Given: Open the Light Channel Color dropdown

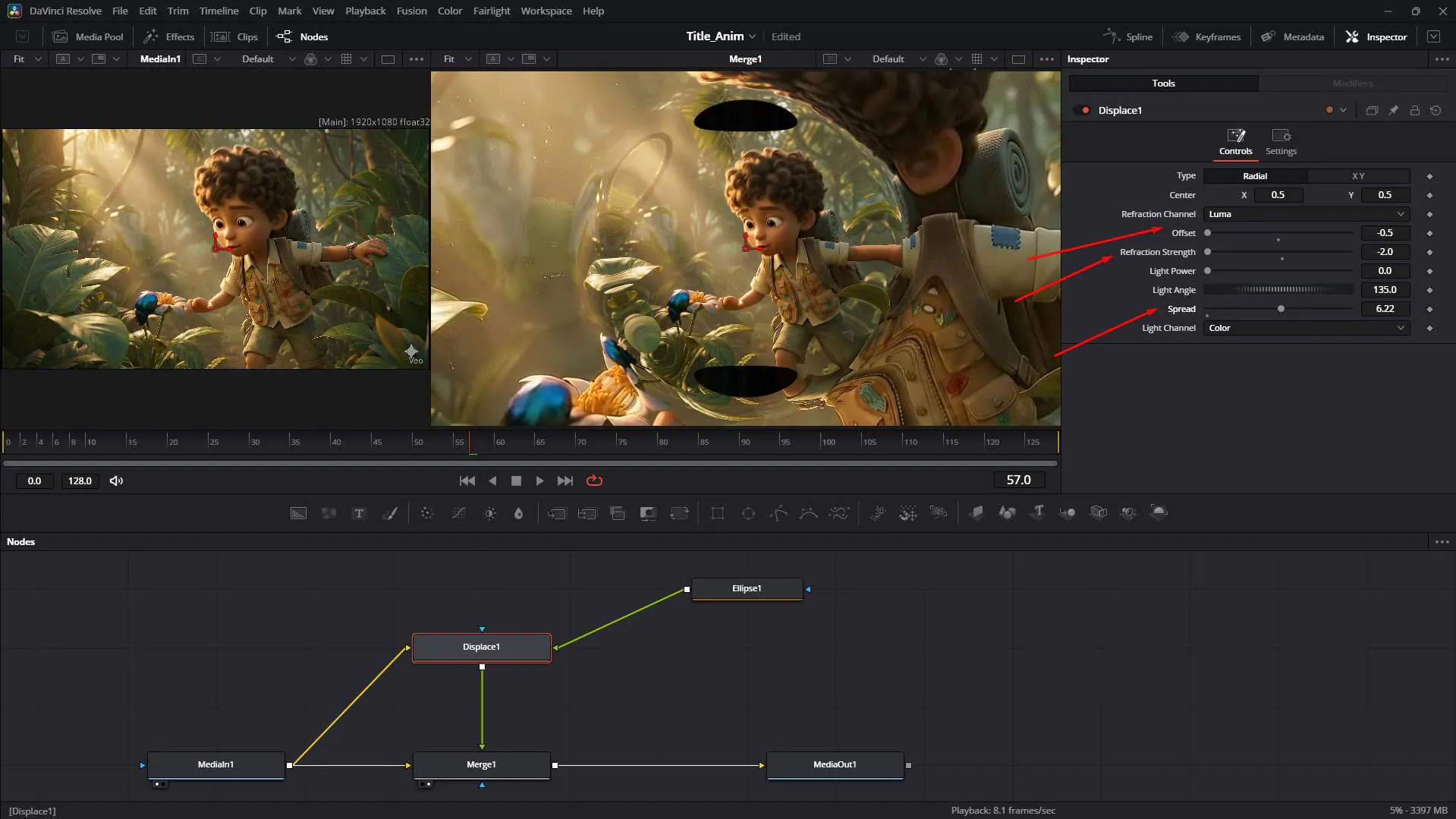Looking at the screenshot, I should 1306,328.
